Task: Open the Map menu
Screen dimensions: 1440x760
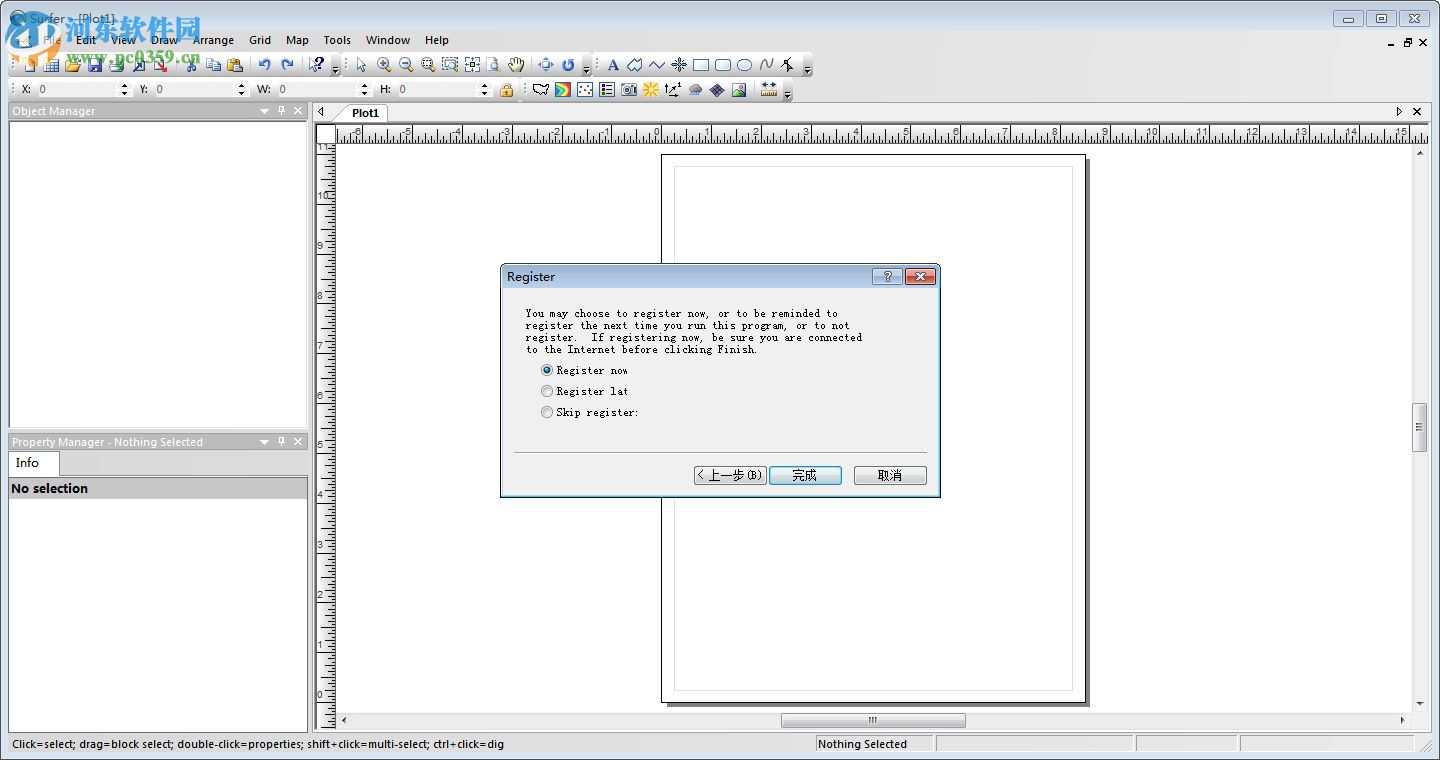Action: click(297, 40)
